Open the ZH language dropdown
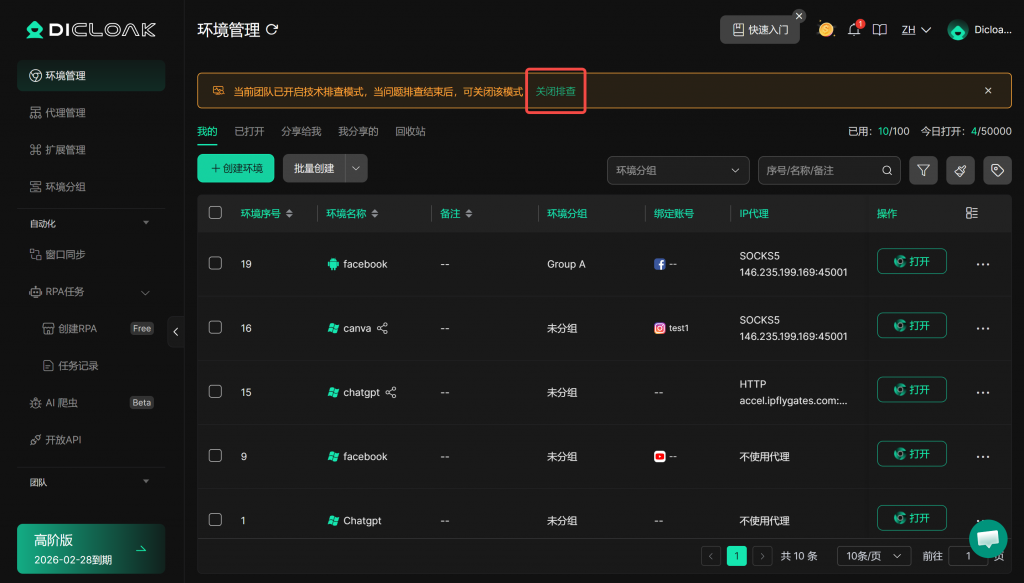Image resolution: width=1024 pixels, height=583 pixels. coord(916,30)
